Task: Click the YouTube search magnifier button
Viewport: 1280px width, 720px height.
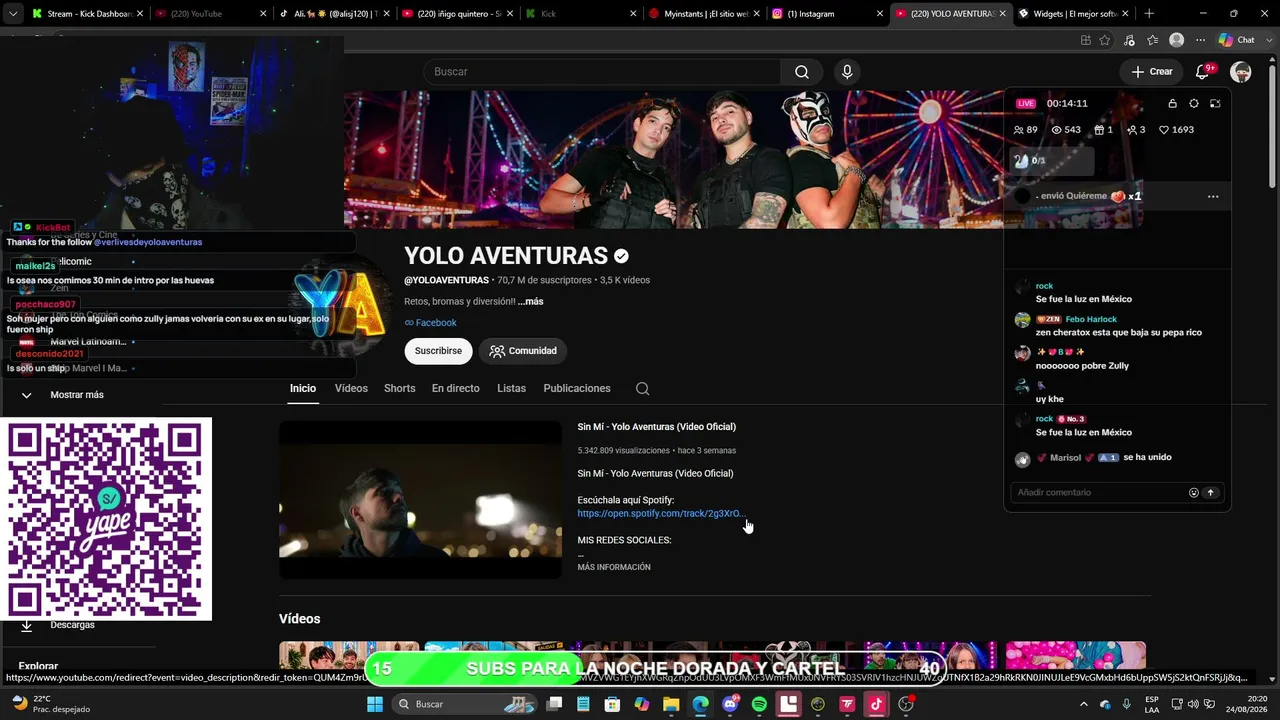Action: coord(802,72)
